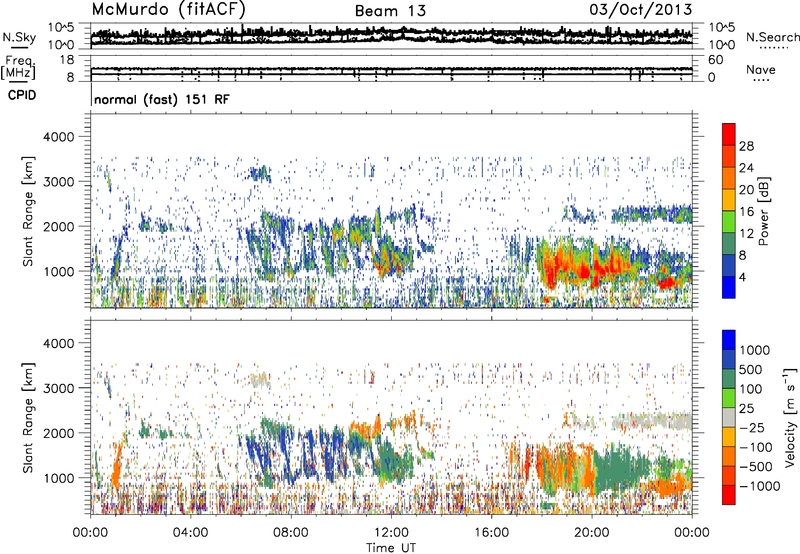Click the Time UT axis label
This screenshot has width=800, height=554.
tap(391, 547)
